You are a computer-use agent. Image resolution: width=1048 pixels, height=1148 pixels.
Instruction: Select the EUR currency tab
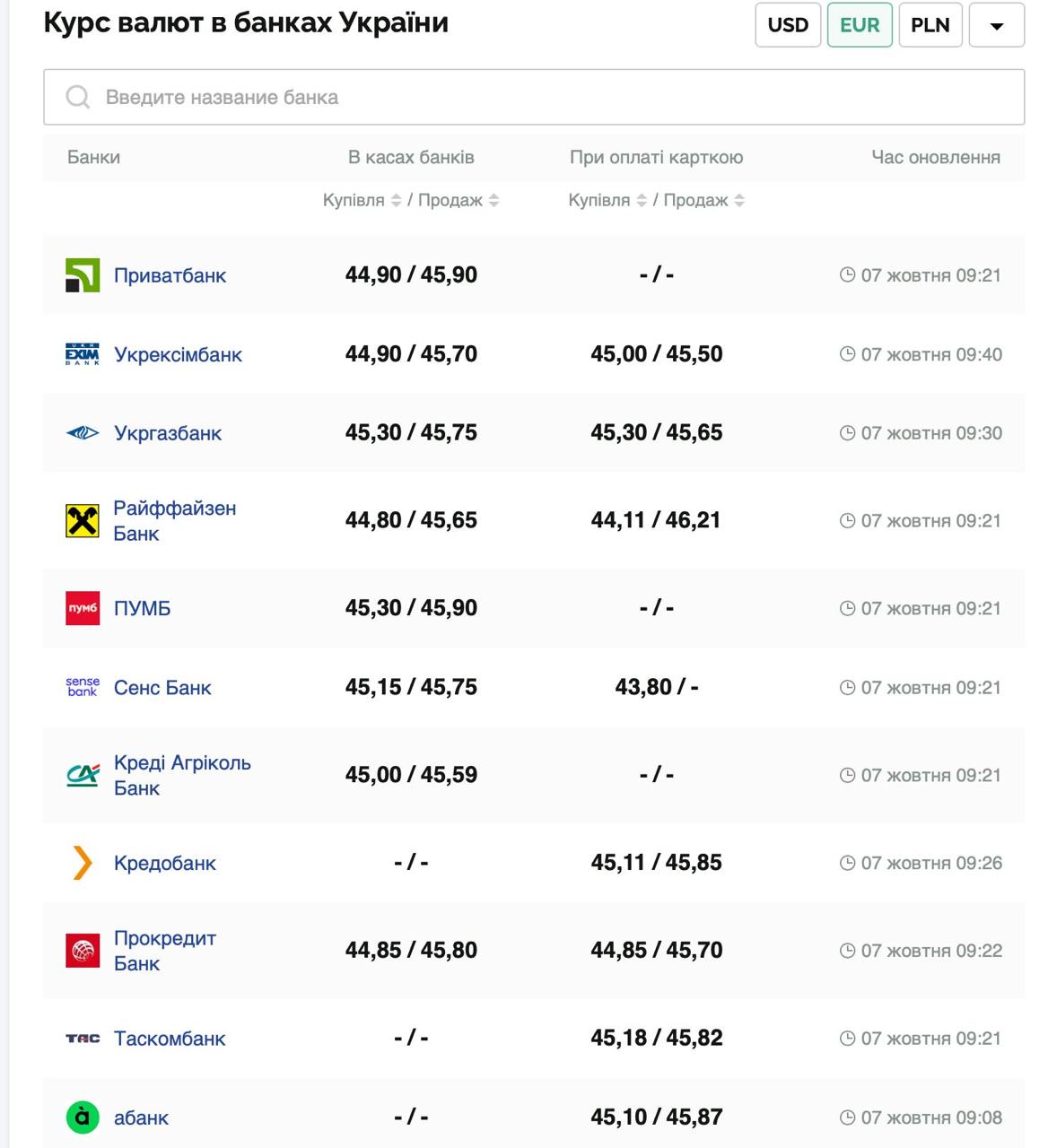[x=859, y=25]
